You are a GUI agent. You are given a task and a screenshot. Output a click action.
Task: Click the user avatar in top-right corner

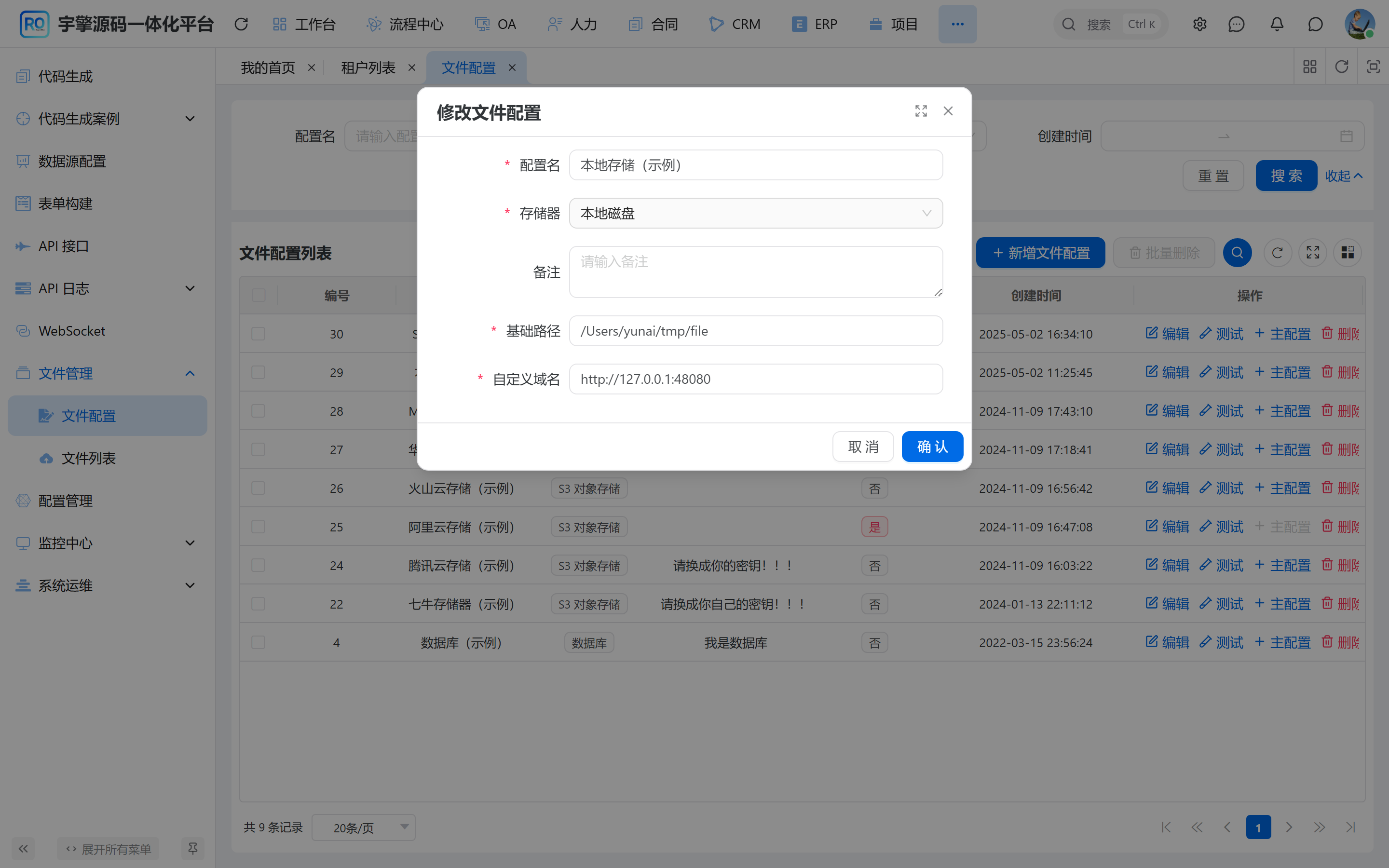coord(1360,24)
